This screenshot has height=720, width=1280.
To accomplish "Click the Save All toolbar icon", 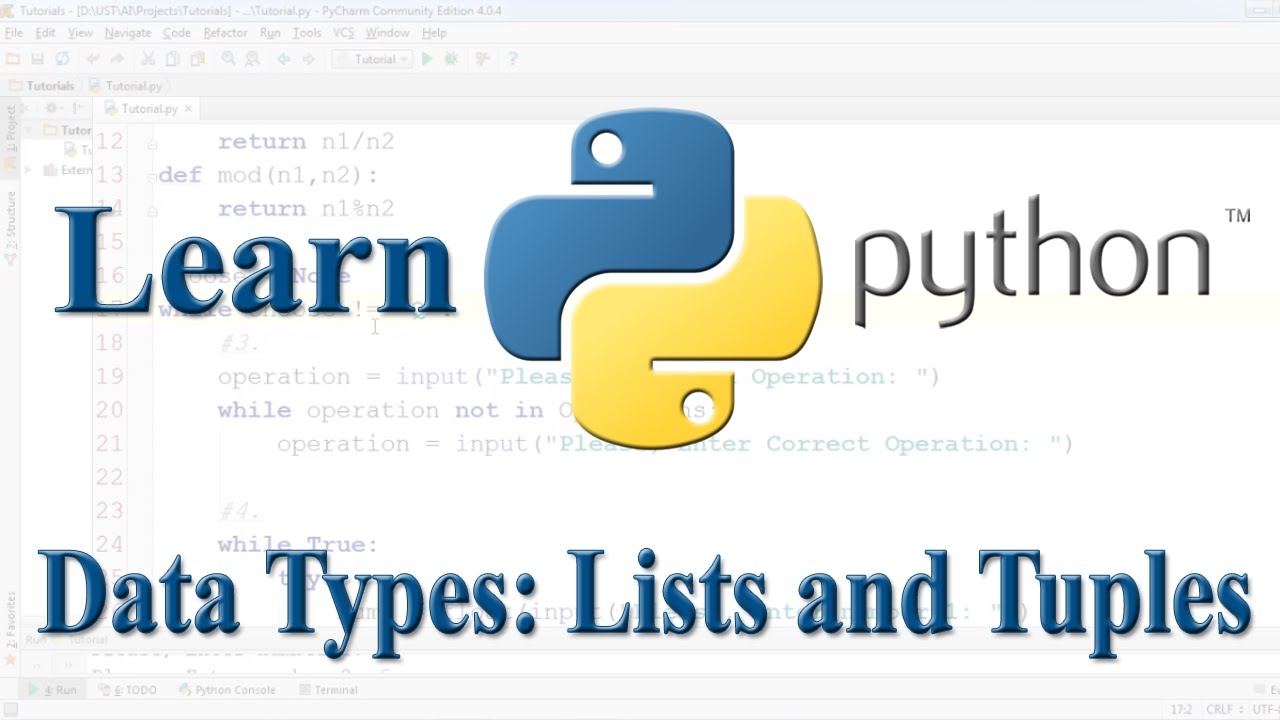I will click(38, 59).
